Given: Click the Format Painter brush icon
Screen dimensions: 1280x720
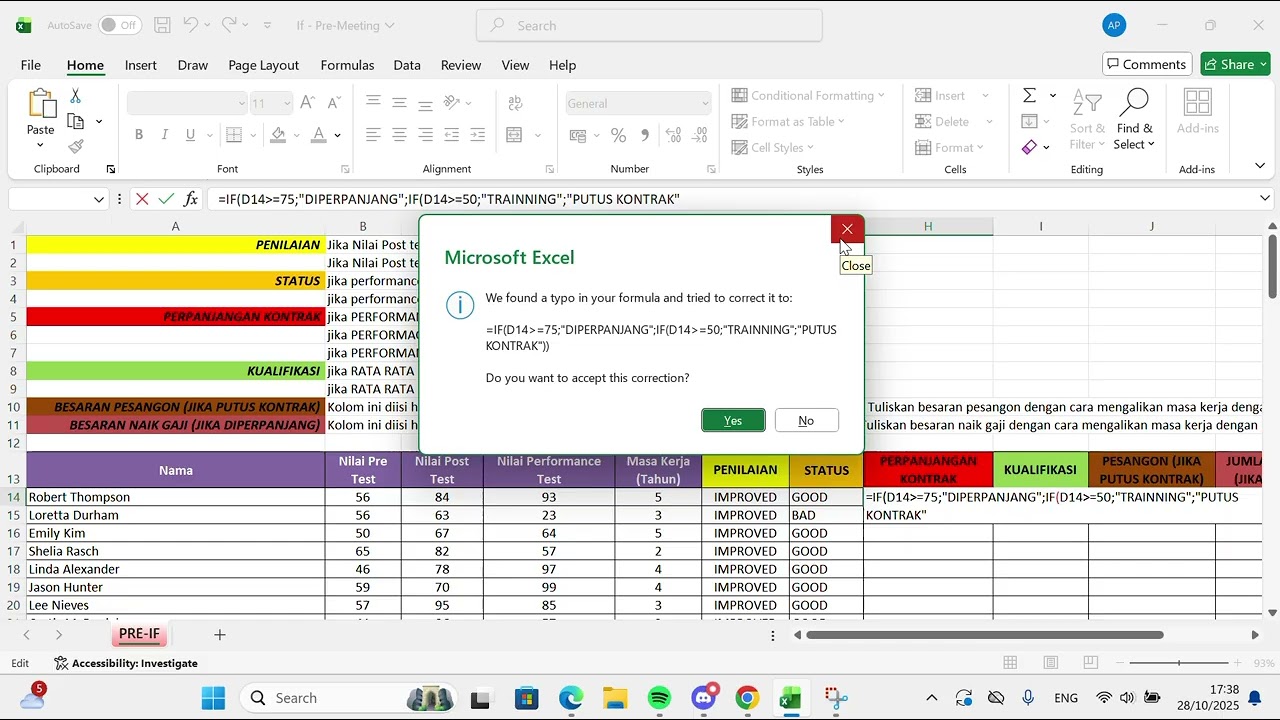Looking at the screenshot, I should (x=76, y=146).
